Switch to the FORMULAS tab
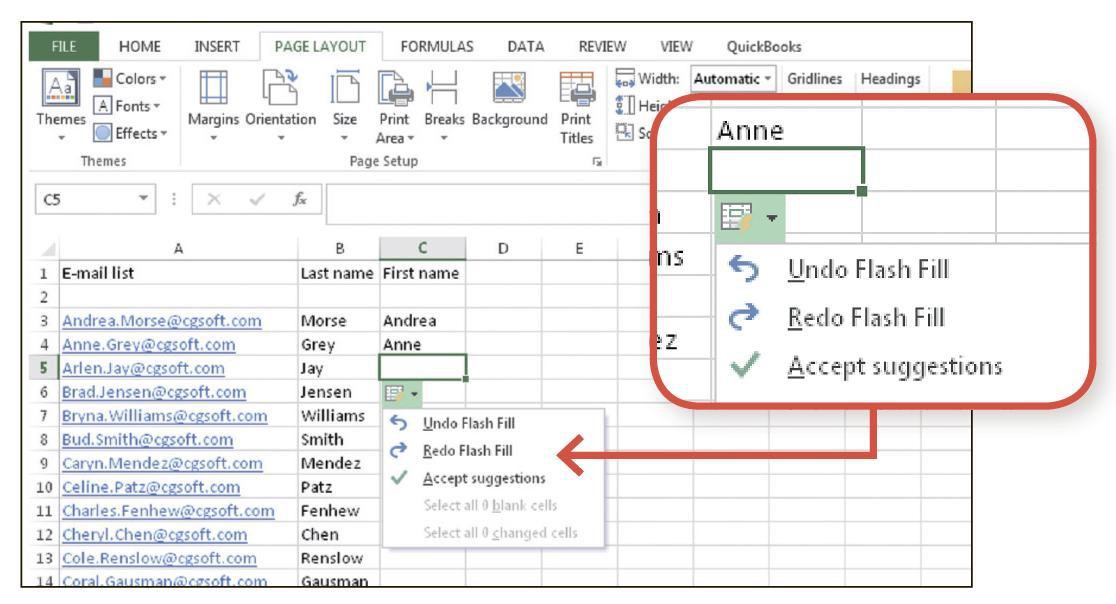1116x604 pixels. [430, 44]
